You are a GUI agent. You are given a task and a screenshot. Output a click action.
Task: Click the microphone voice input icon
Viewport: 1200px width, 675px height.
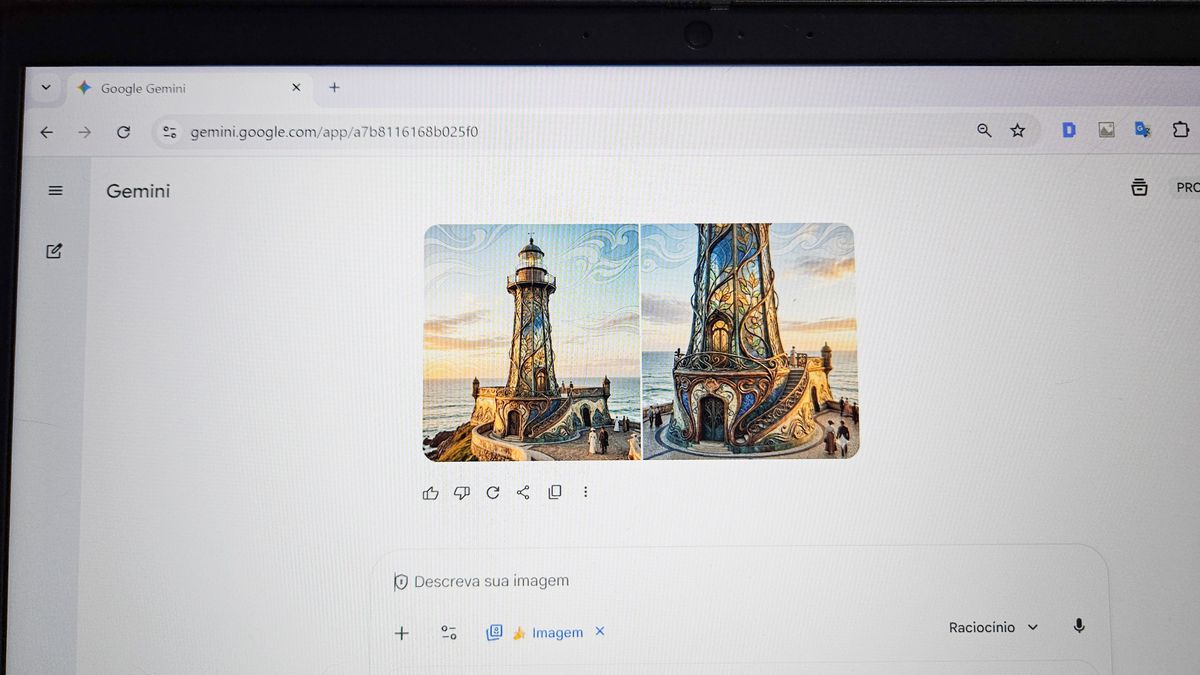pos(1079,627)
